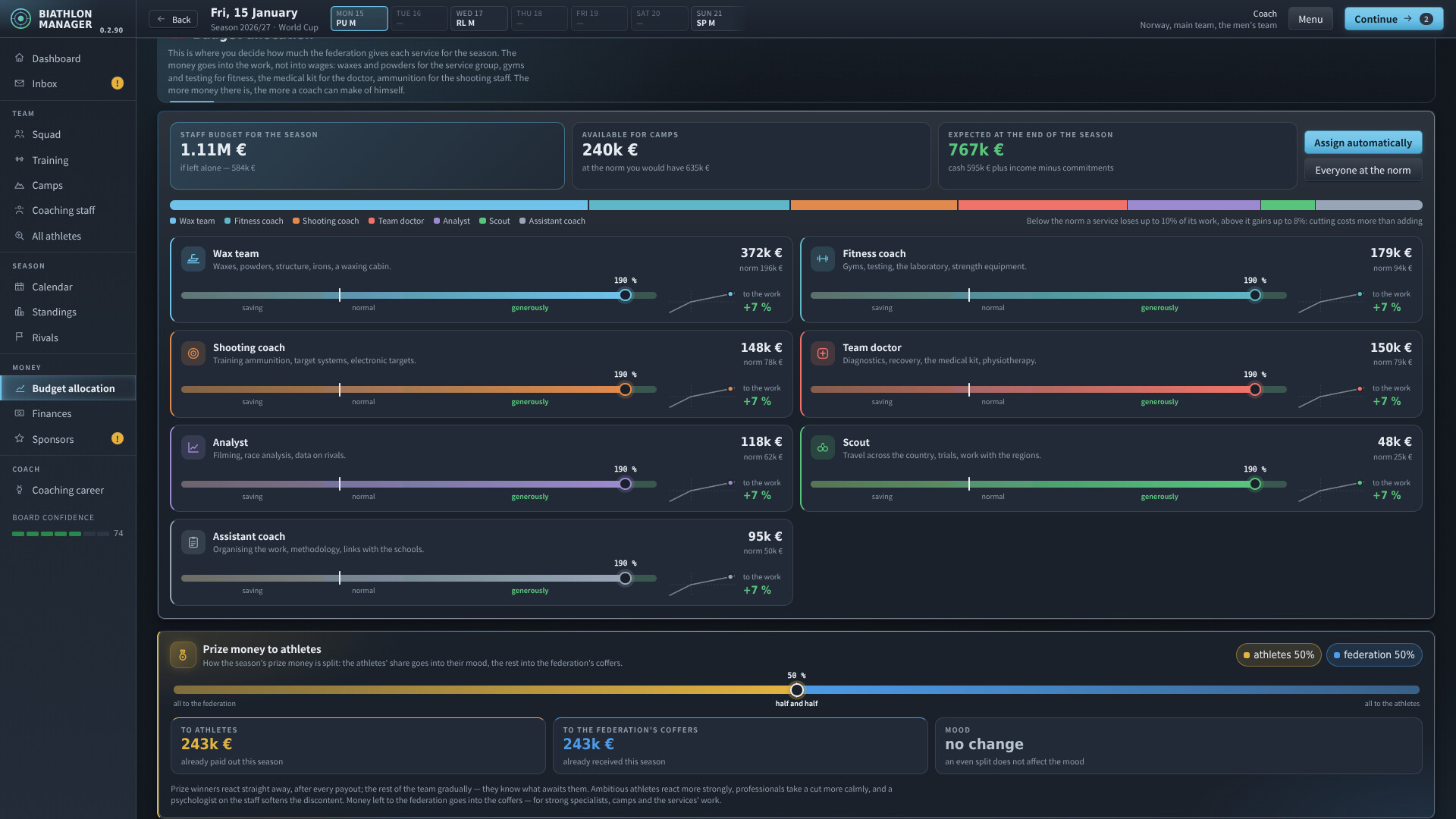
Task: Click the Scout budget slider handle
Action: click(x=1255, y=484)
